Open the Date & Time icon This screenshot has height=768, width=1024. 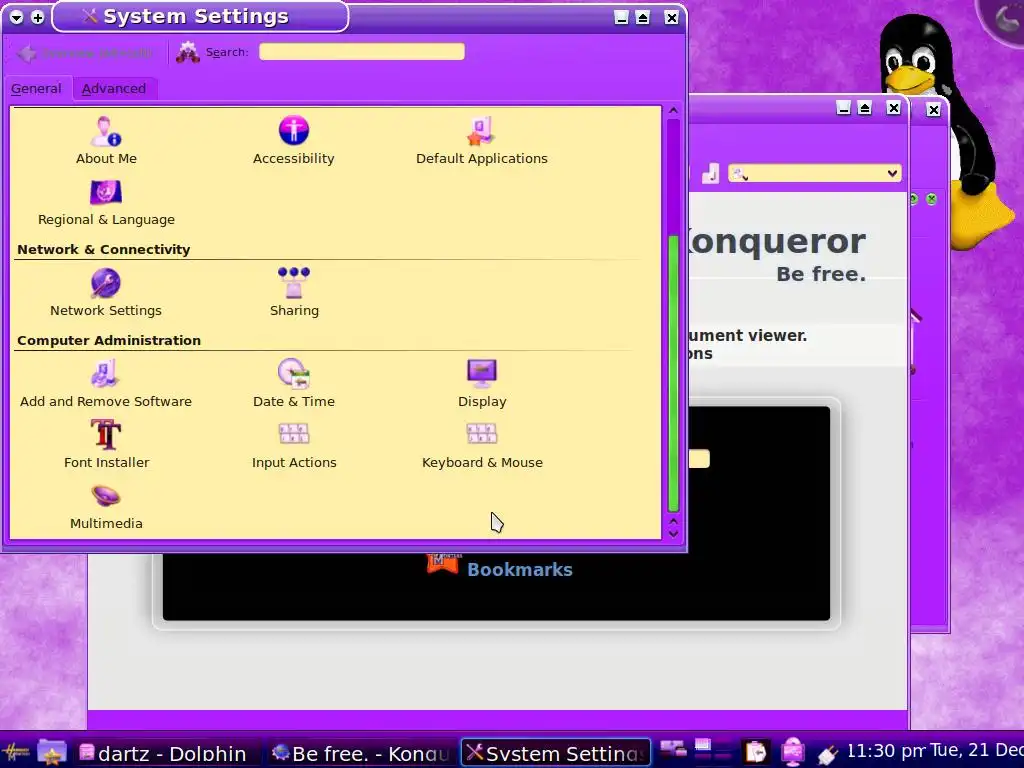(294, 374)
